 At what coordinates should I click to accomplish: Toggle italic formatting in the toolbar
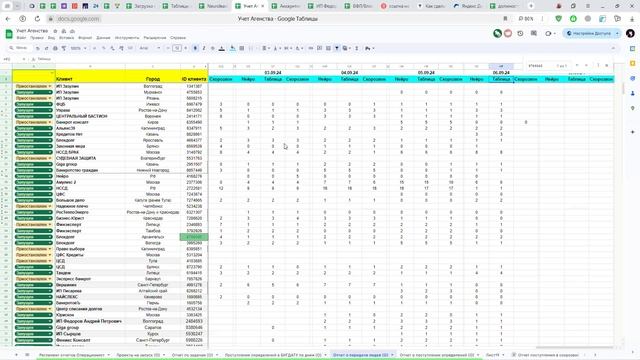pyautogui.click(x=204, y=48)
